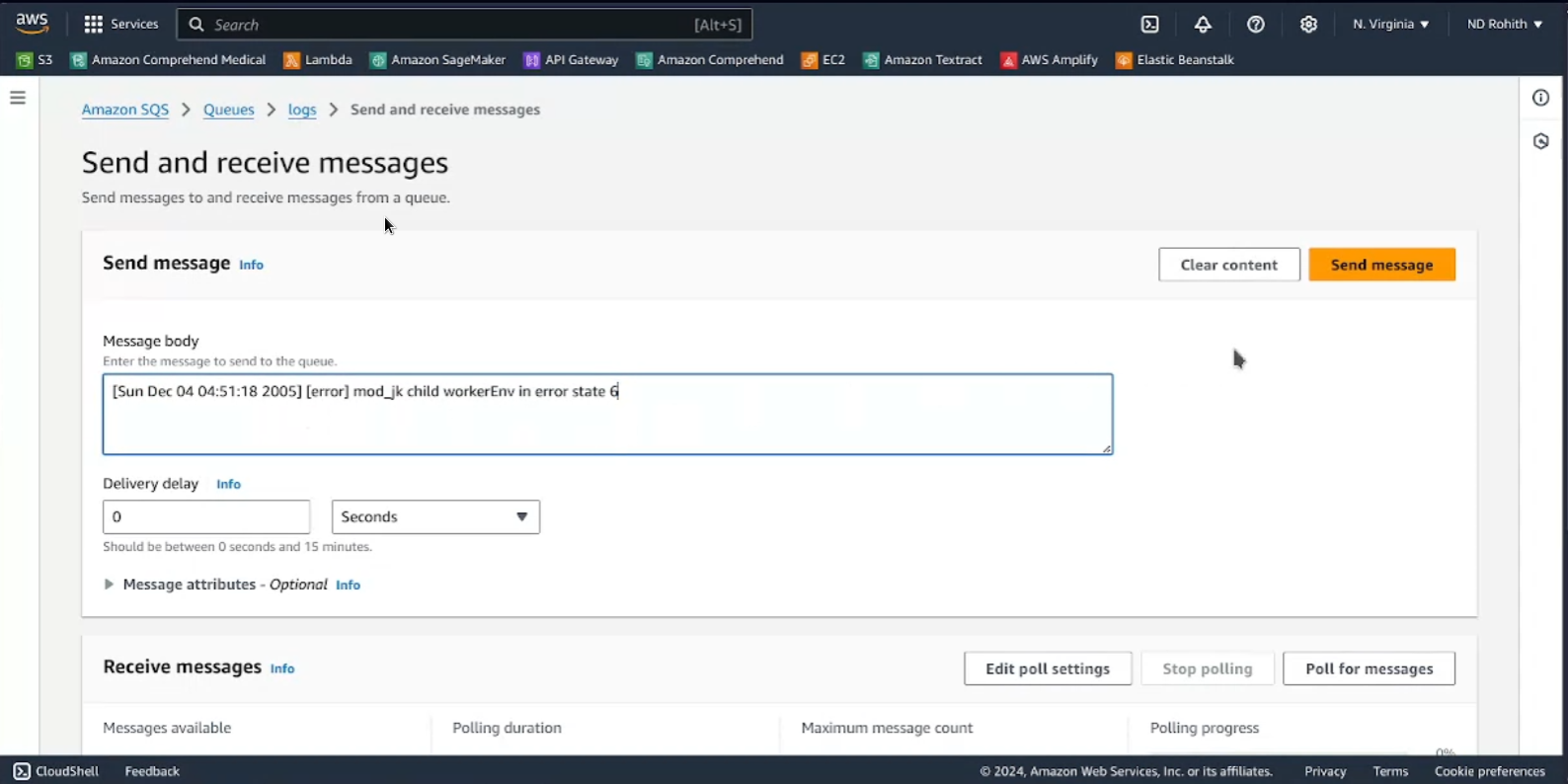The width and height of the screenshot is (1568, 784).
Task: Go to Amazon SQS breadcrumb
Action: (x=125, y=110)
